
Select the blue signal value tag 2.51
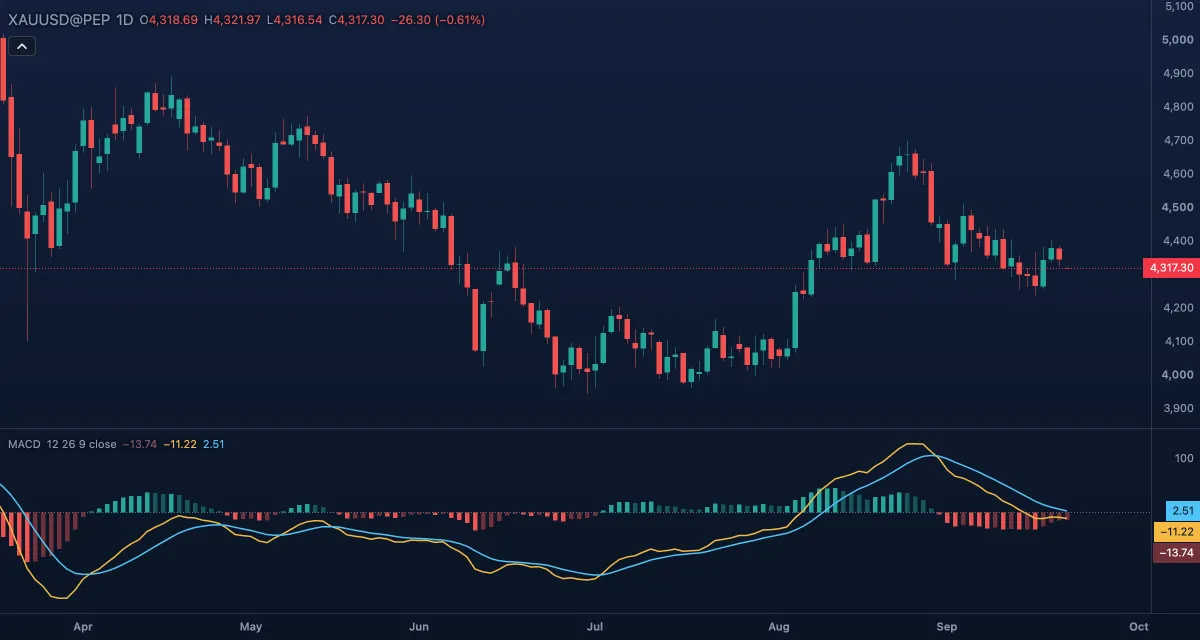(x=1182, y=511)
